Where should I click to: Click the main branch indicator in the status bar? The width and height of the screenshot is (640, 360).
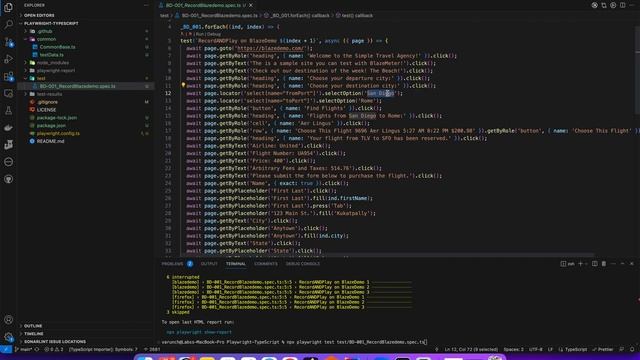coord(24,349)
